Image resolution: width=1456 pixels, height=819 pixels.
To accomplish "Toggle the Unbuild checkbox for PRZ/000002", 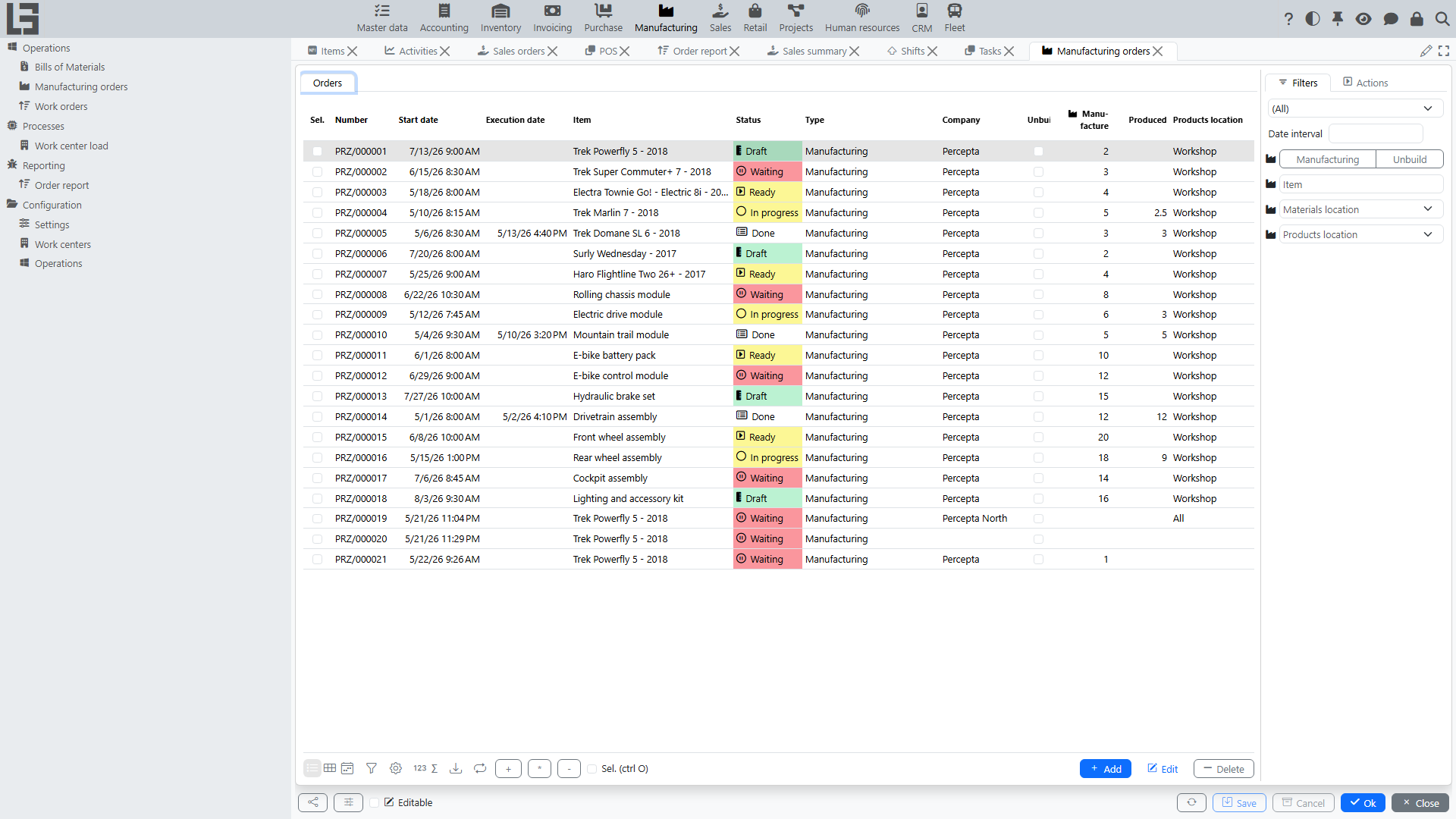I will coord(1038,172).
